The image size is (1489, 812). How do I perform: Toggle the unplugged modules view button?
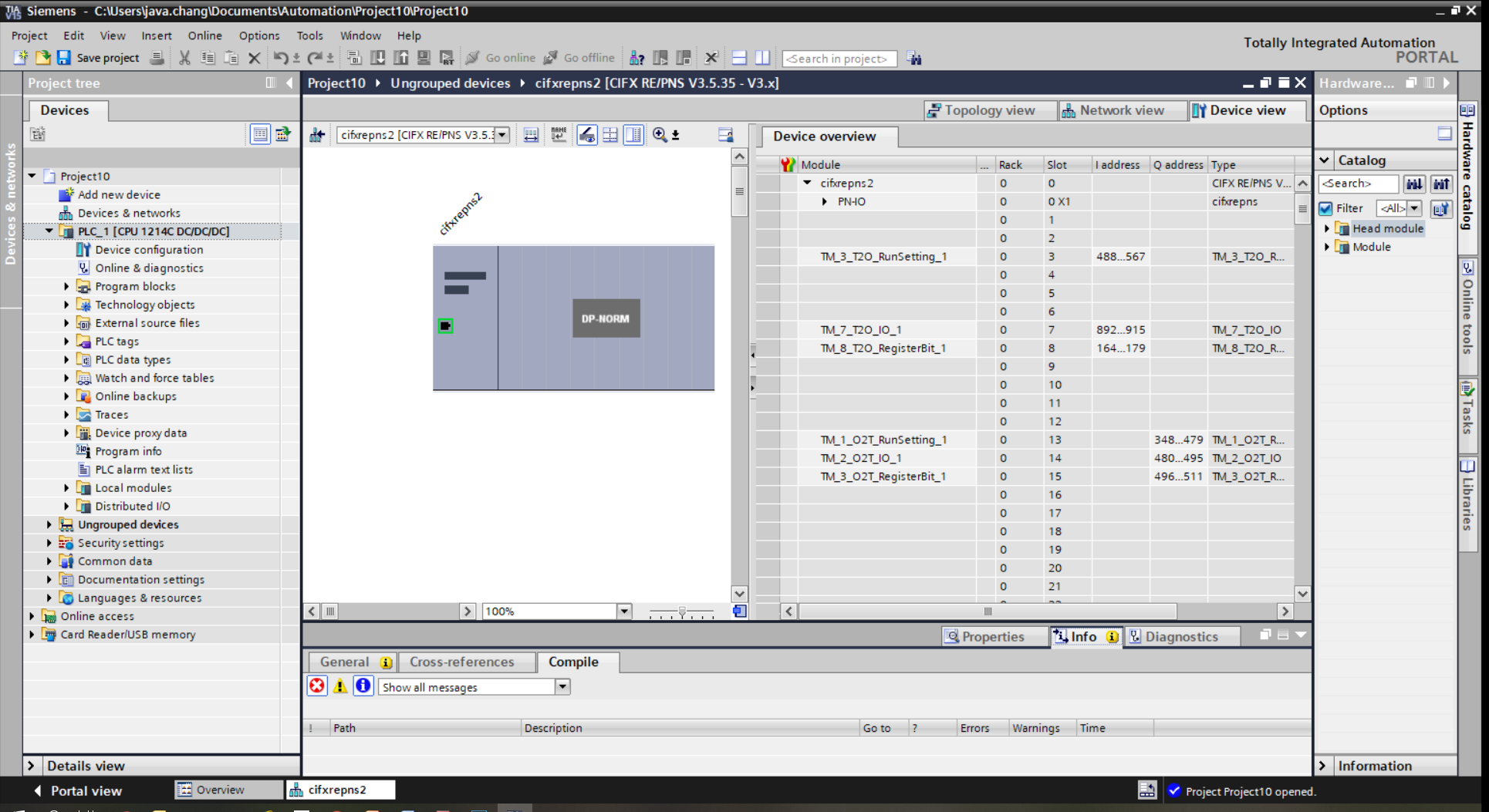(587, 135)
